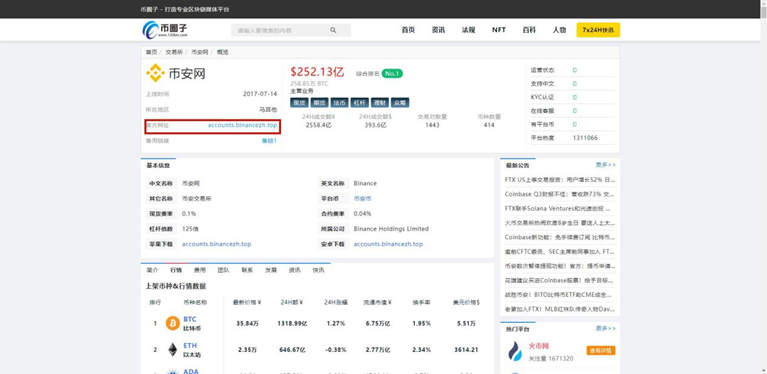Open the Coinbase Q3 news headline
Viewport: 767px width, 374px height.
coord(560,194)
